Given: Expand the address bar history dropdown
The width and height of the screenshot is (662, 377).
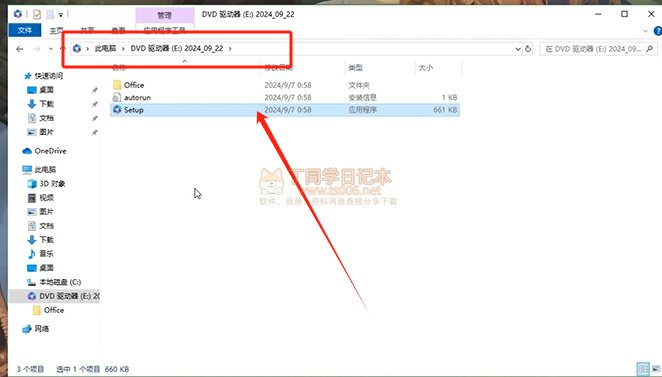Looking at the screenshot, I should point(518,49).
